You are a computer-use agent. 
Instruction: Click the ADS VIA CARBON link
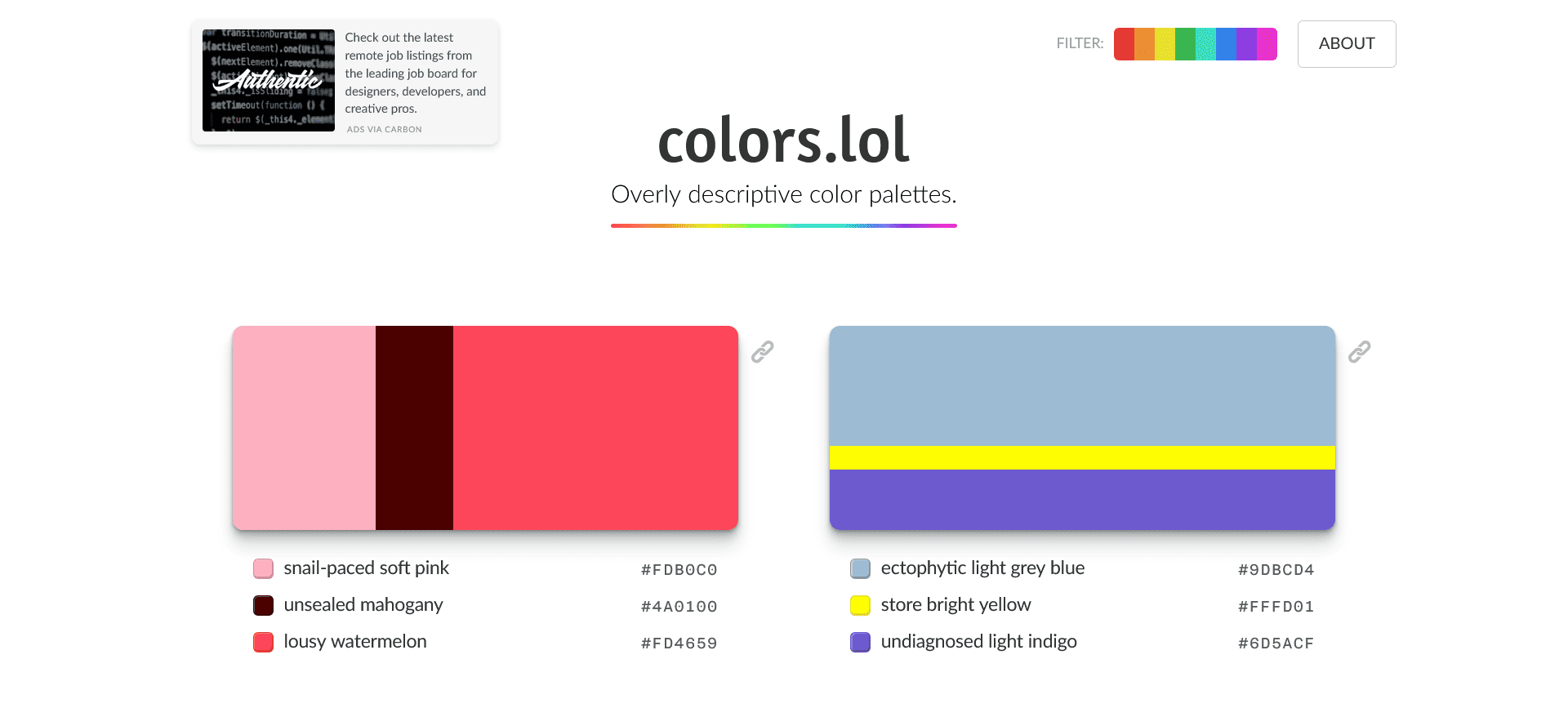(x=384, y=129)
